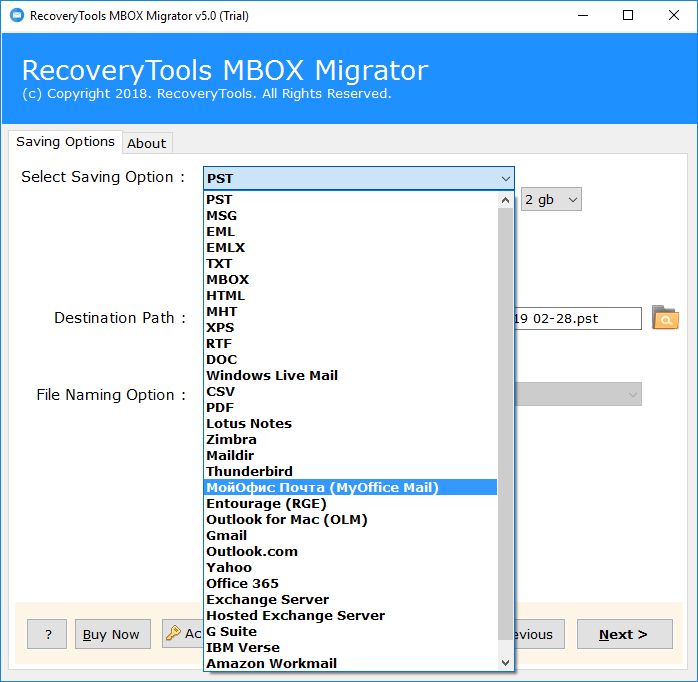
Task: Choose PST from the saving list
Action: pos(351,199)
